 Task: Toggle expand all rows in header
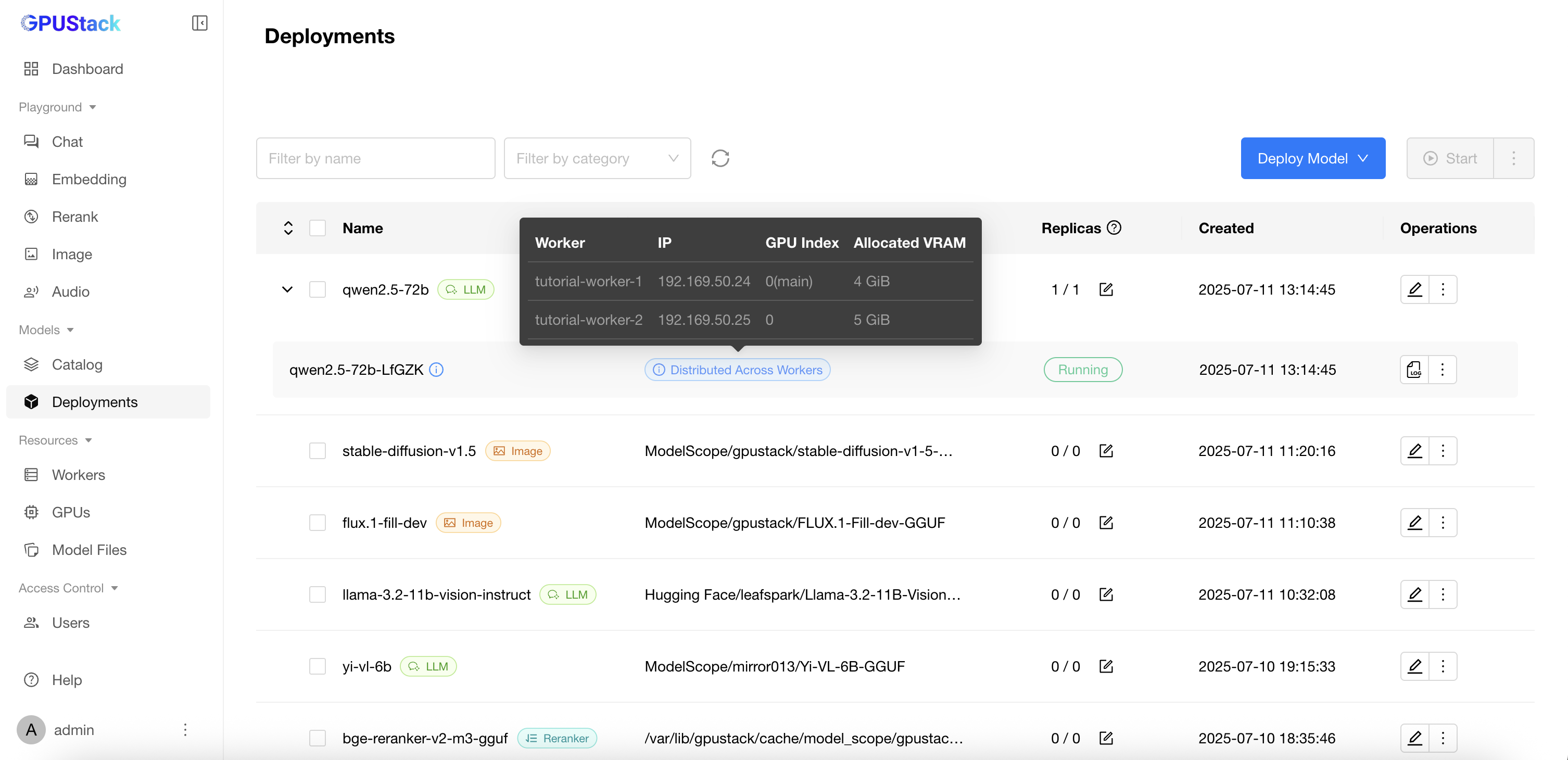[x=288, y=228]
